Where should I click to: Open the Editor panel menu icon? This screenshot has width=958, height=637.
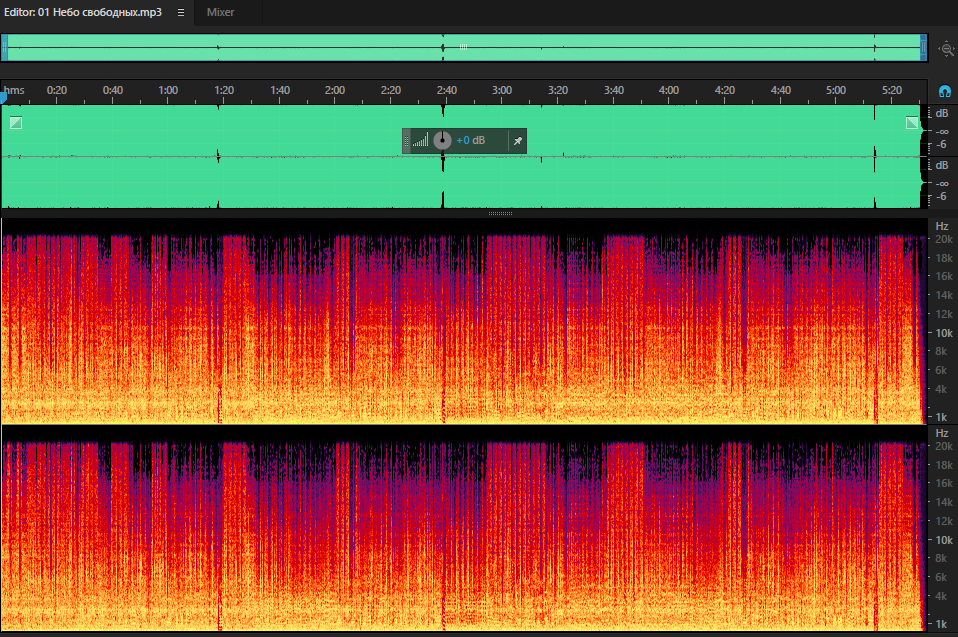click(x=181, y=12)
